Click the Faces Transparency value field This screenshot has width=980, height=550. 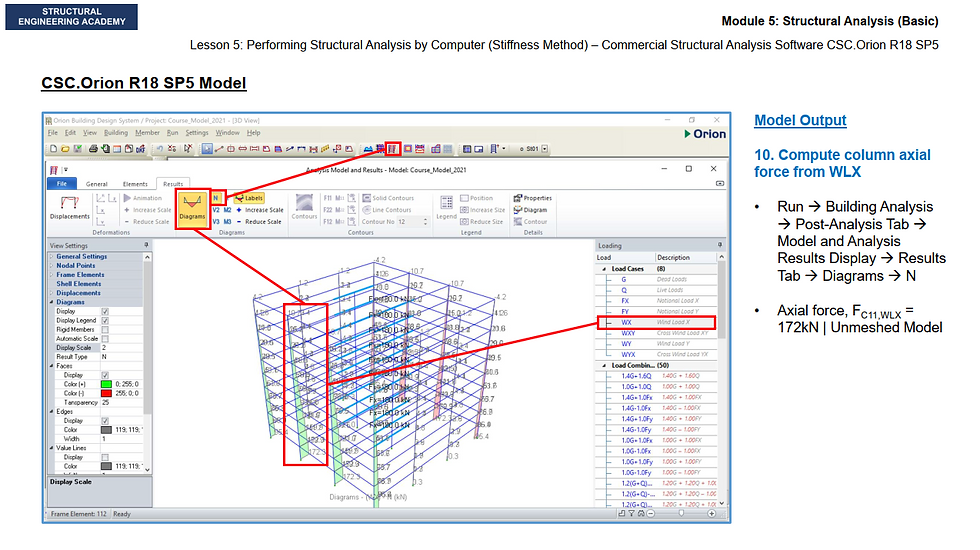tap(122, 402)
